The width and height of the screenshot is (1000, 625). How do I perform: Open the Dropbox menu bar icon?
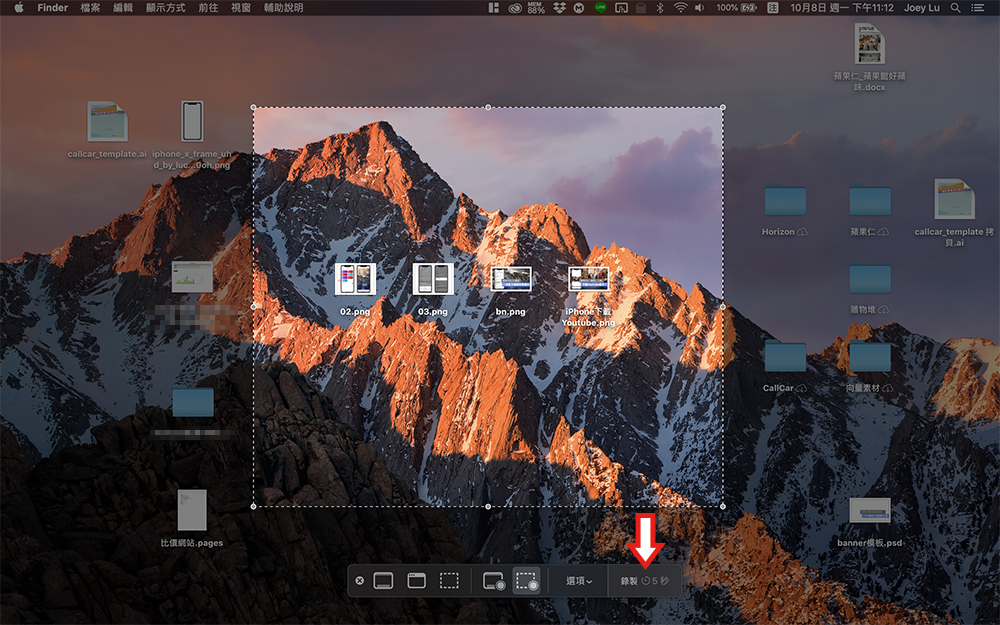(559, 8)
